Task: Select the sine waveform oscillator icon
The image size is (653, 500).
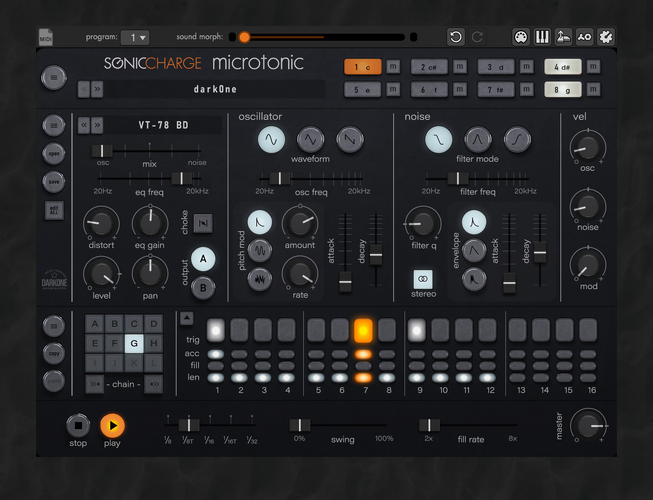Action: coord(271,139)
